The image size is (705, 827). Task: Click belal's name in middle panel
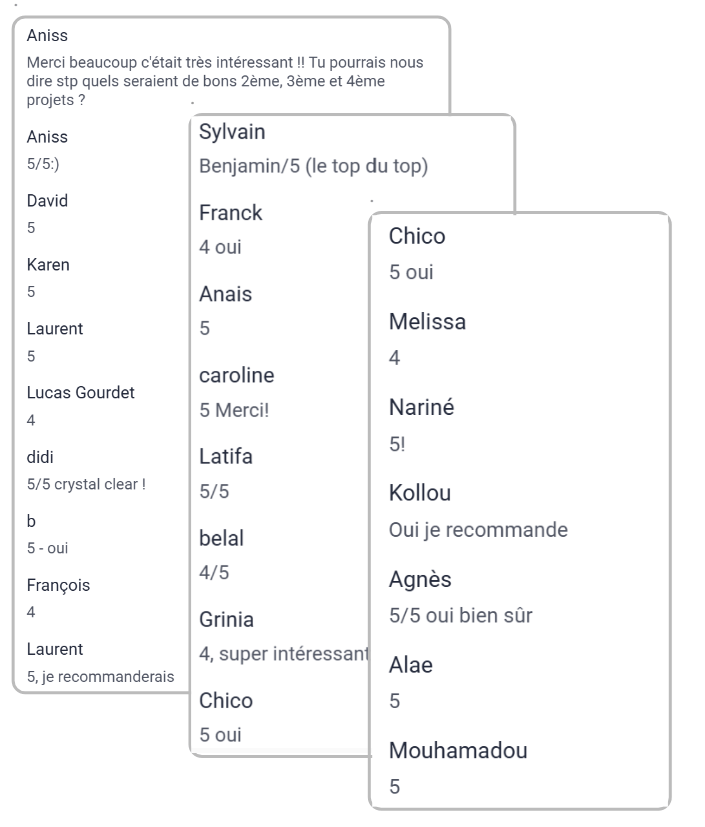221,538
